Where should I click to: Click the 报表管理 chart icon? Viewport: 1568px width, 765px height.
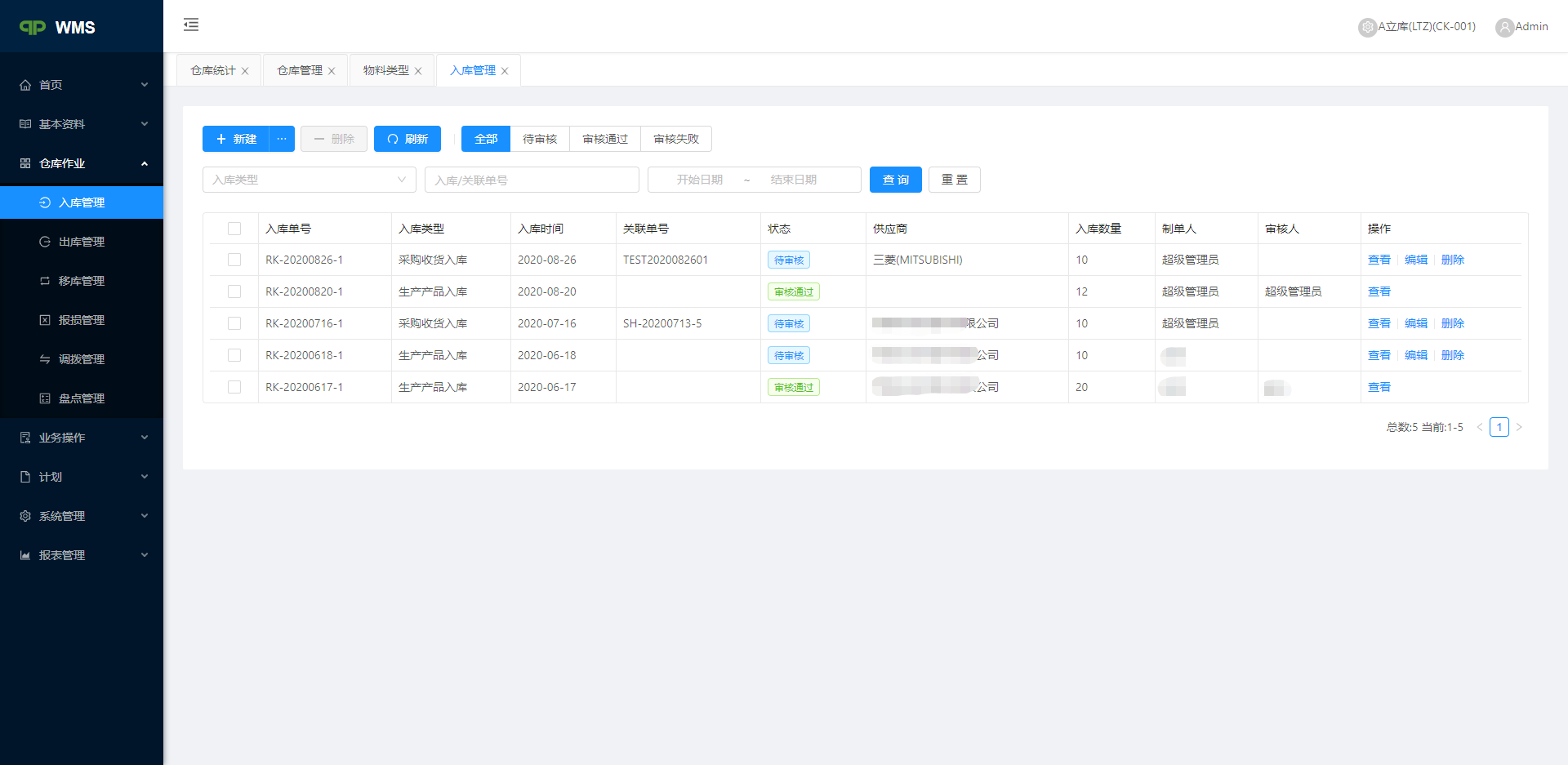pyautogui.click(x=25, y=555)
